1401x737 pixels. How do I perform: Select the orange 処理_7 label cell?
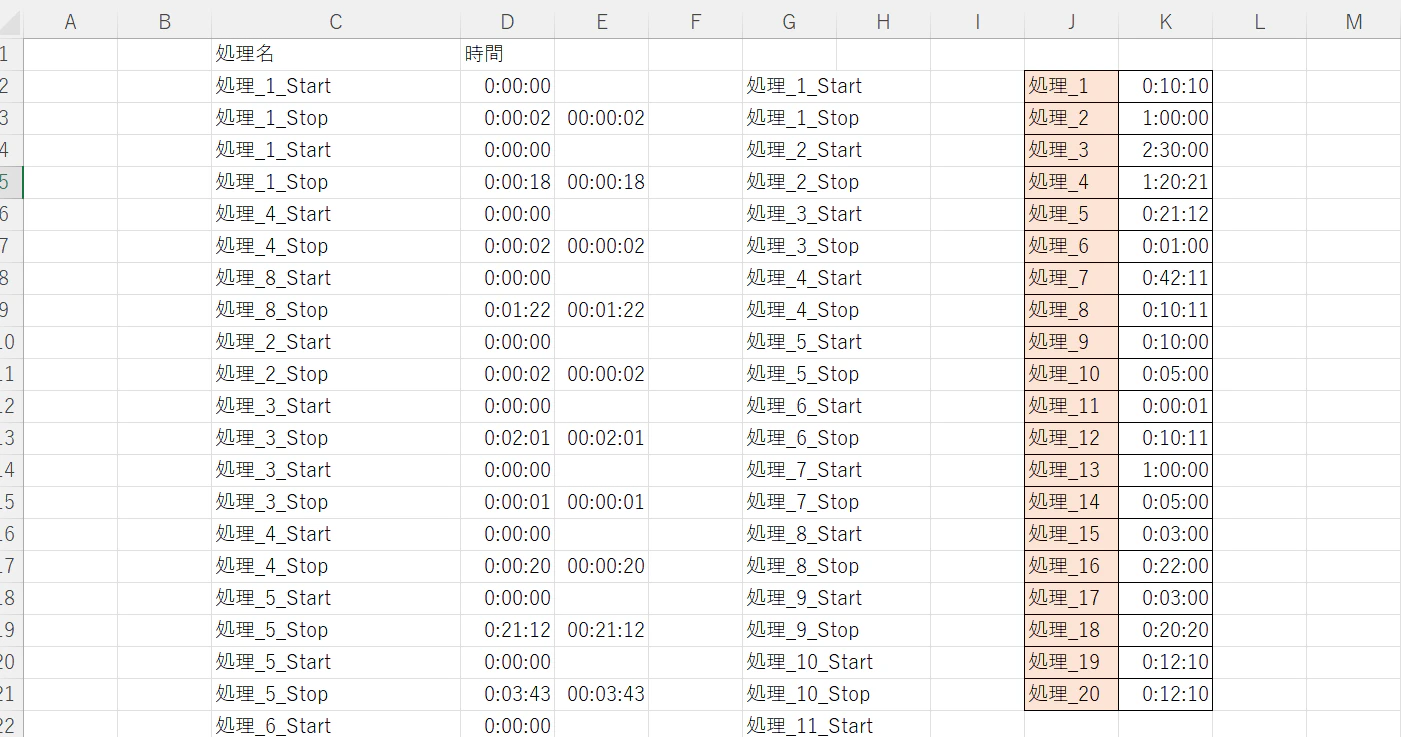(1071, 278)
